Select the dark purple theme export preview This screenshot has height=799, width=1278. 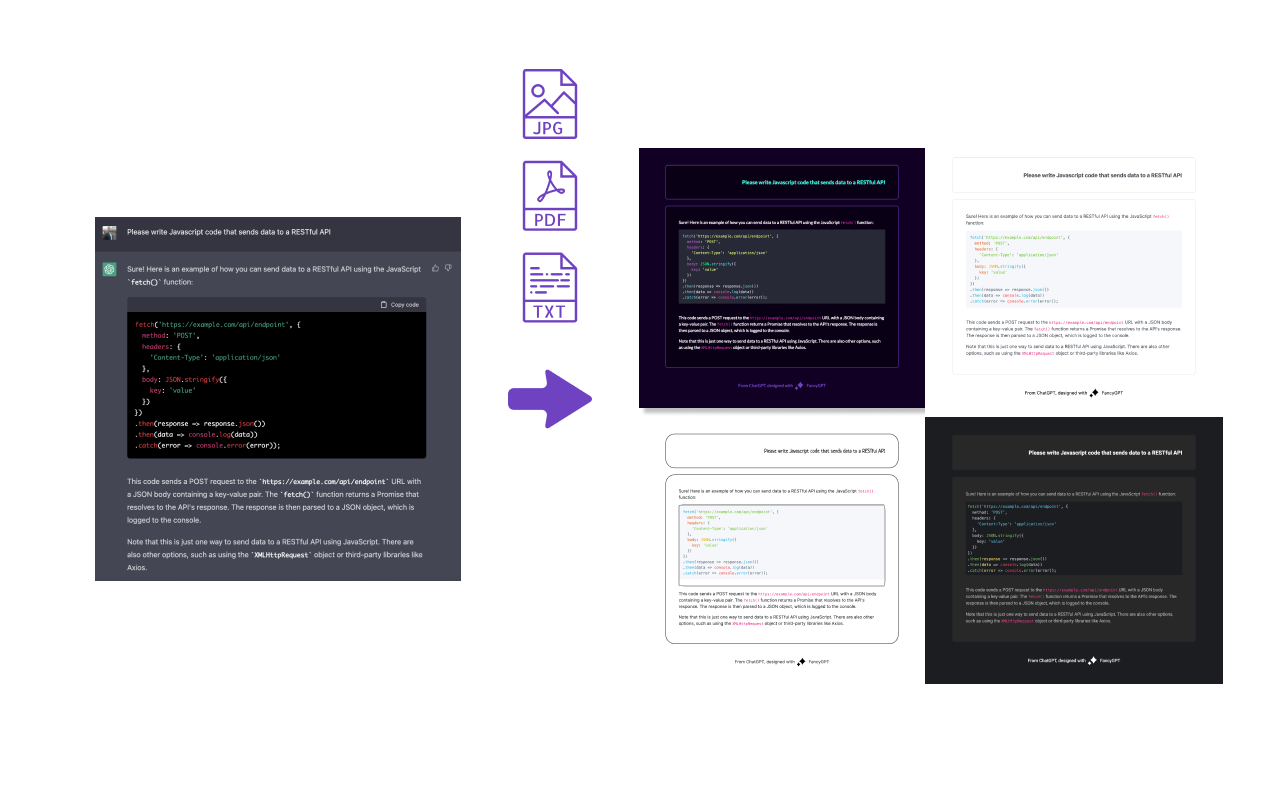(x=781, y=278)
